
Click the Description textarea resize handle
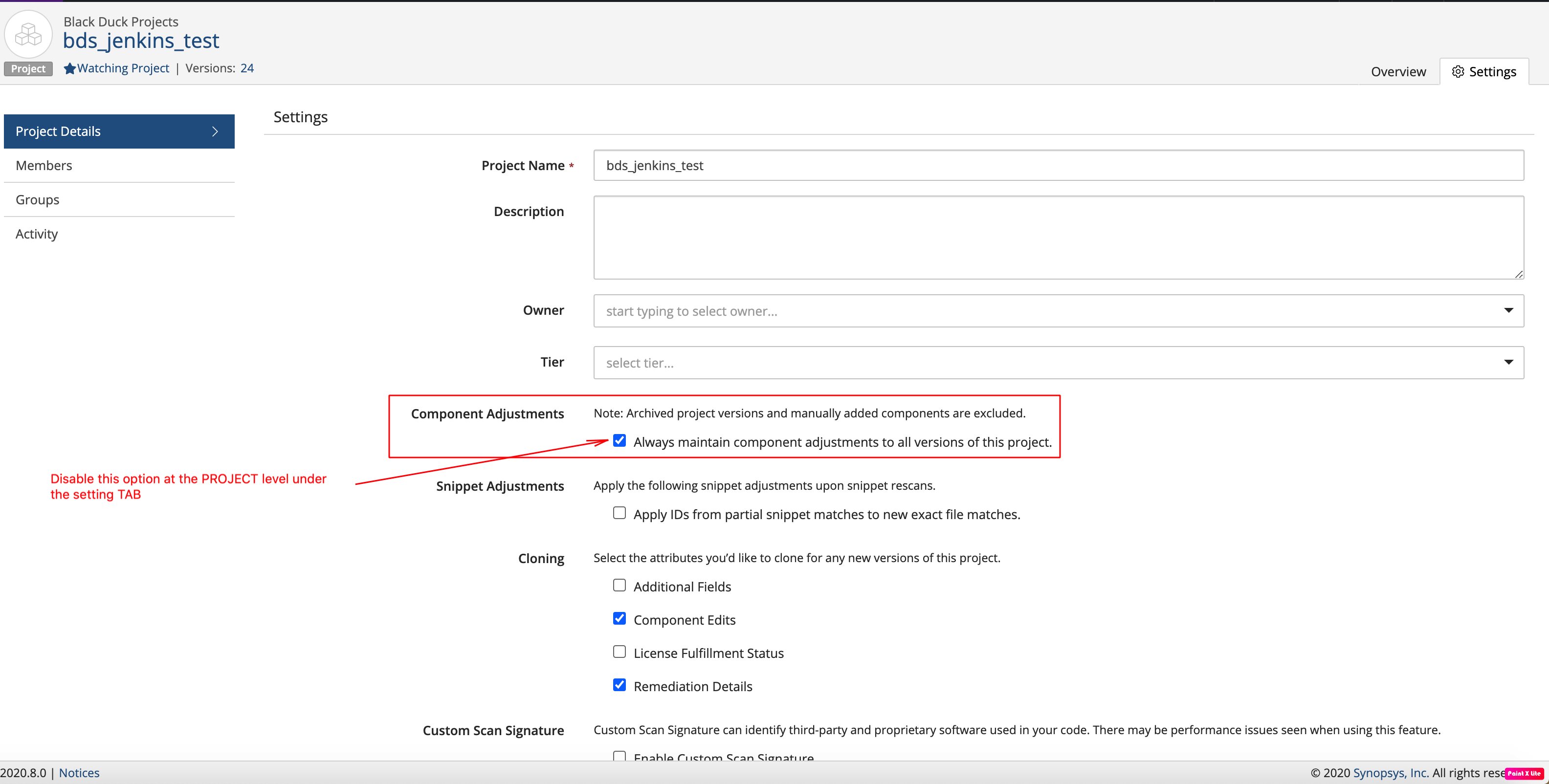pos(1518,274)
